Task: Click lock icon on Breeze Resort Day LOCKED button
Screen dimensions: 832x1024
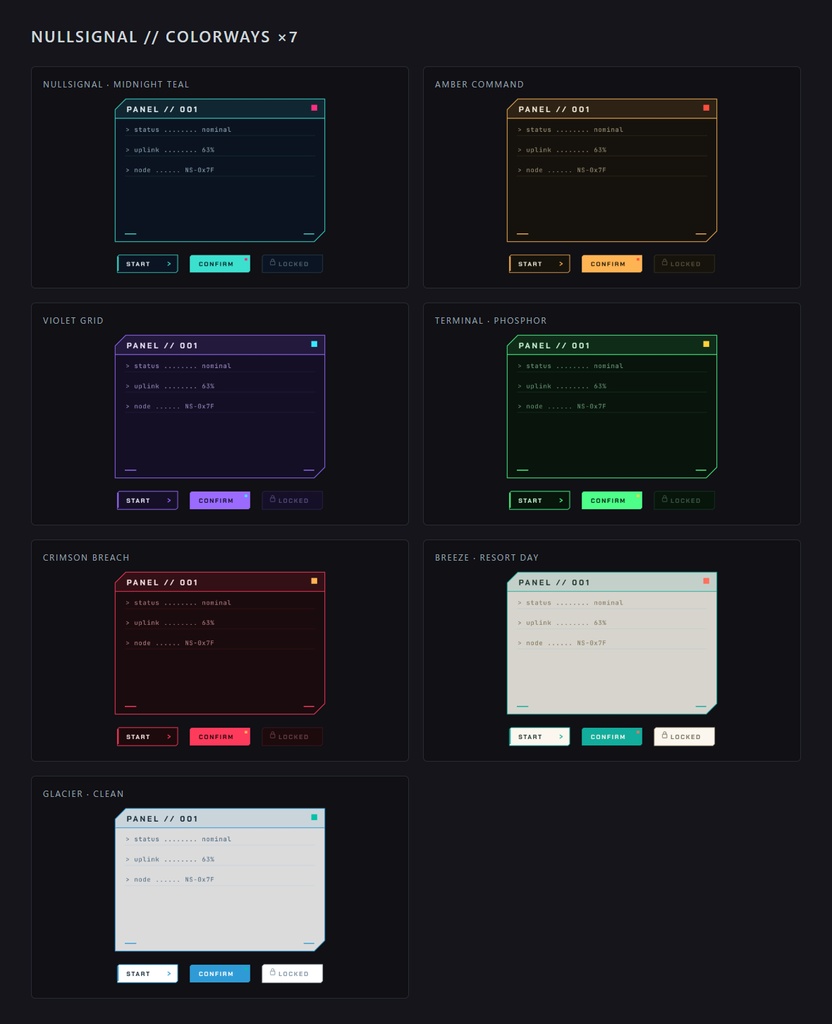Action: (x=664, y=735)
